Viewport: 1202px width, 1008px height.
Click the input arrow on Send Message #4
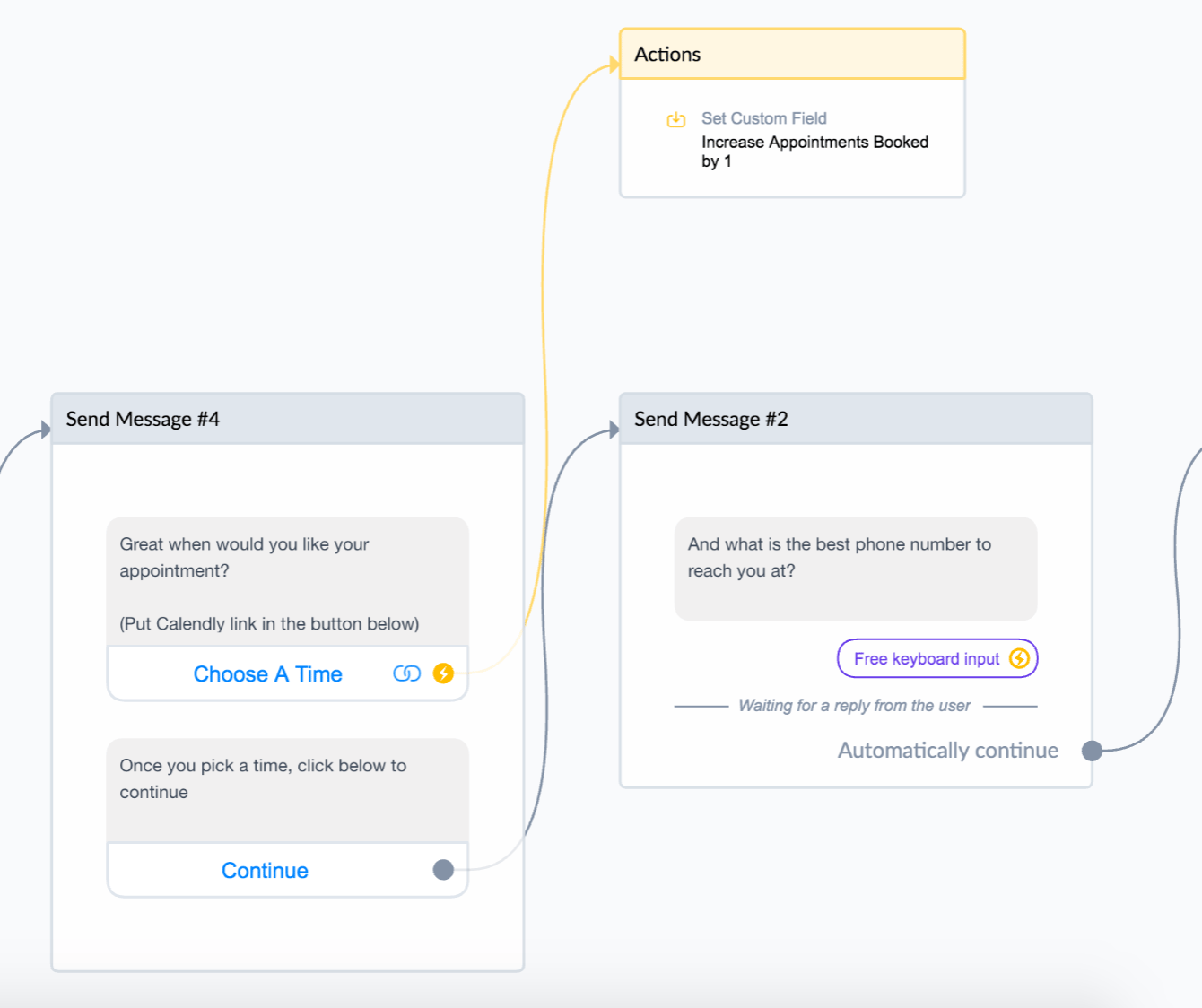[x=46, y=430]
